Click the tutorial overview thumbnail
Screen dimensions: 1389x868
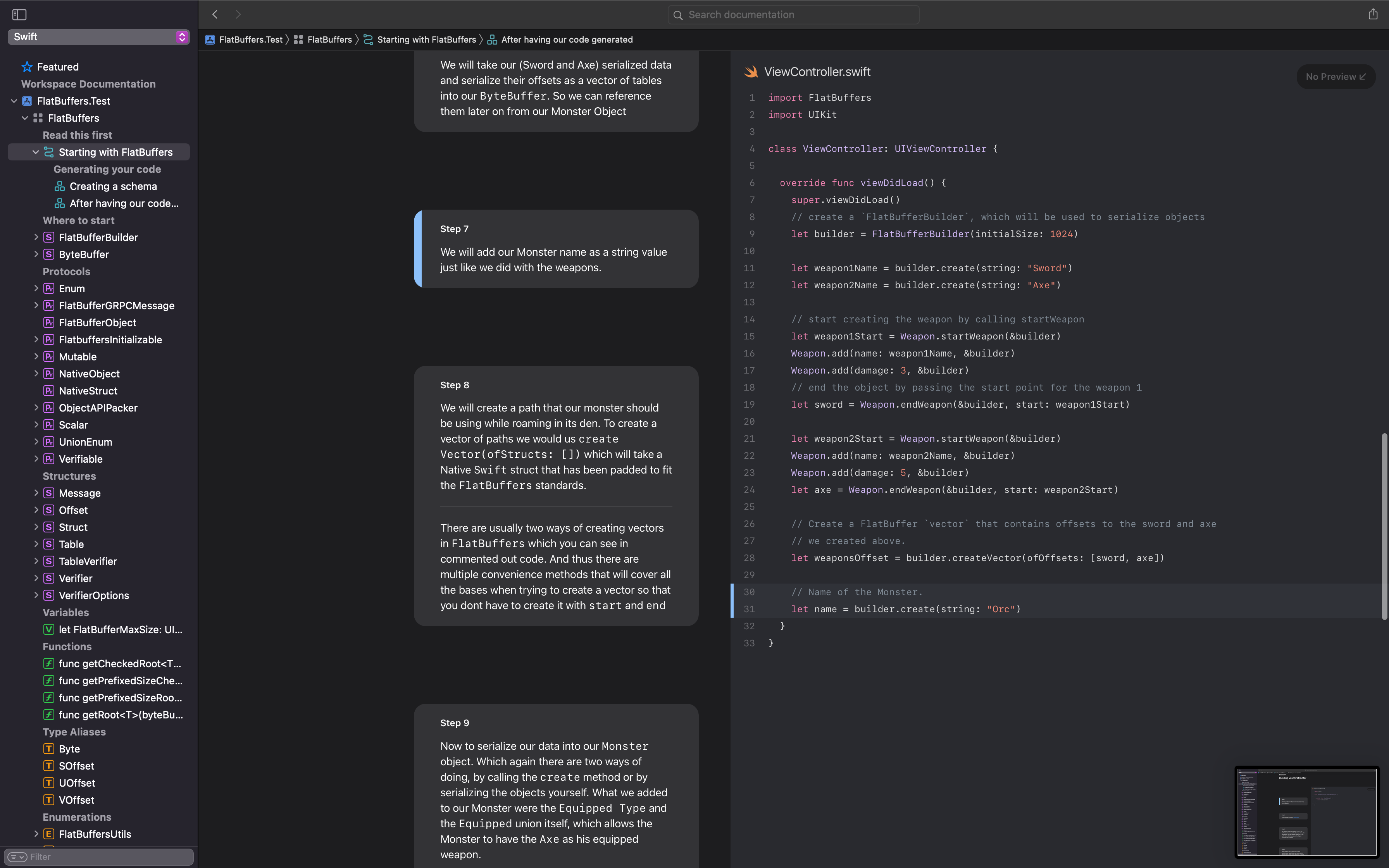point(1307,812)
